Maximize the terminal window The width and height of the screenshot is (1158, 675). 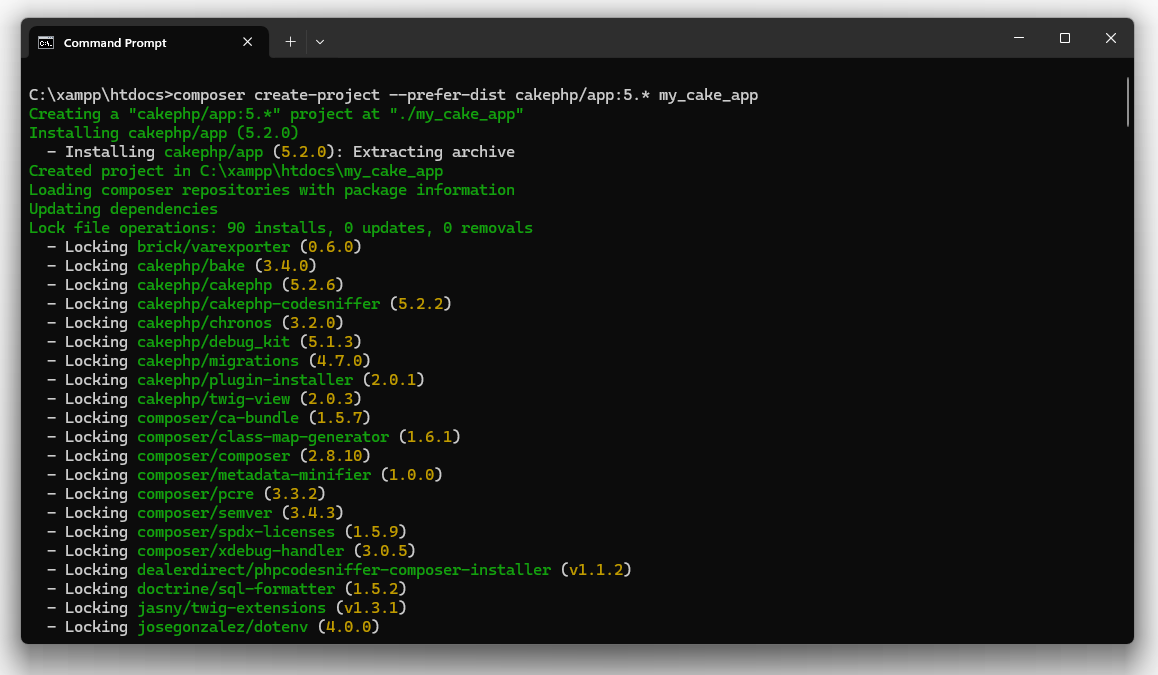[1064, 37]
